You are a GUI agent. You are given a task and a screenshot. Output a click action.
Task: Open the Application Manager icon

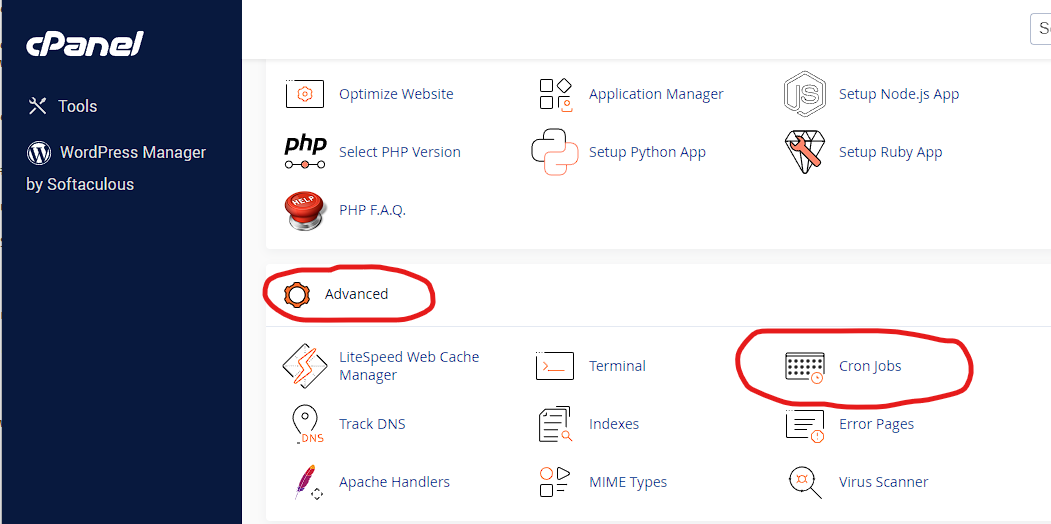[x=554, y=94]
